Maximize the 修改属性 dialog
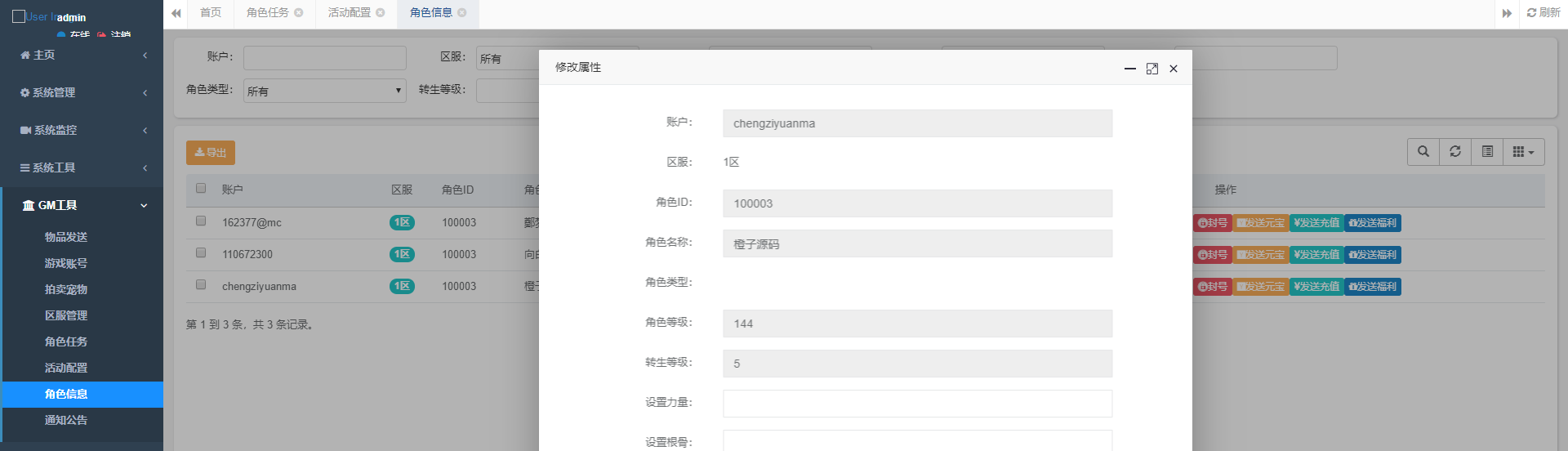Viewport: 1568px width, 451px height. click(1152, 69)
